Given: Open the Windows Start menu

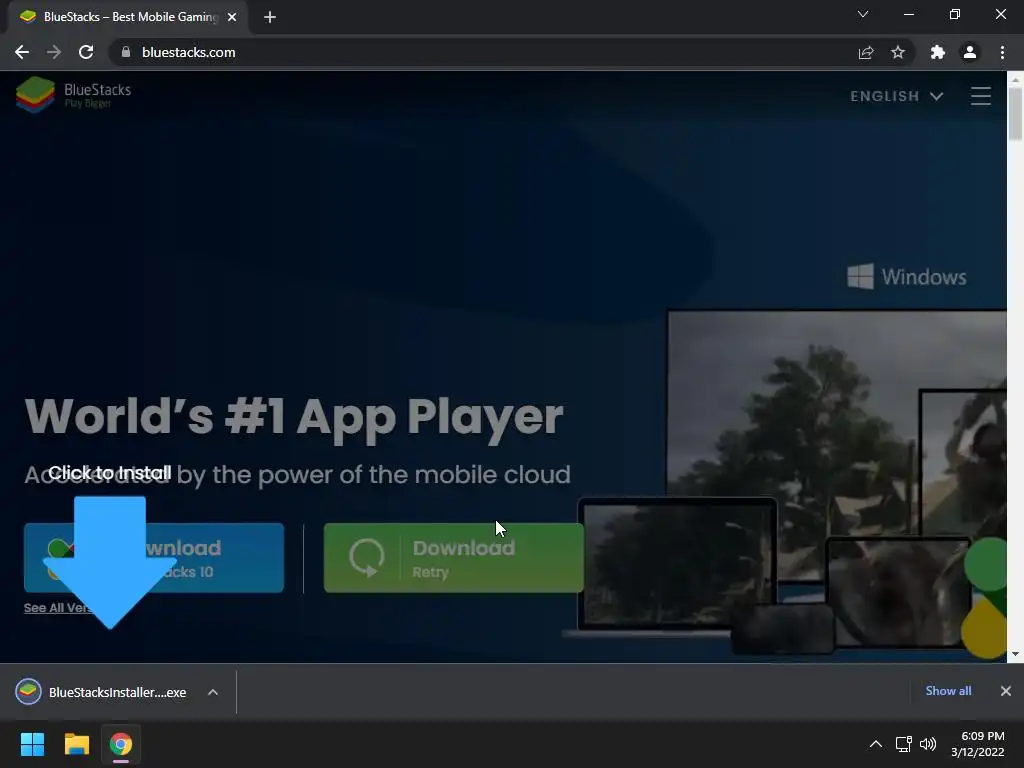Looking at the screenshot, I should click(32, 744).
